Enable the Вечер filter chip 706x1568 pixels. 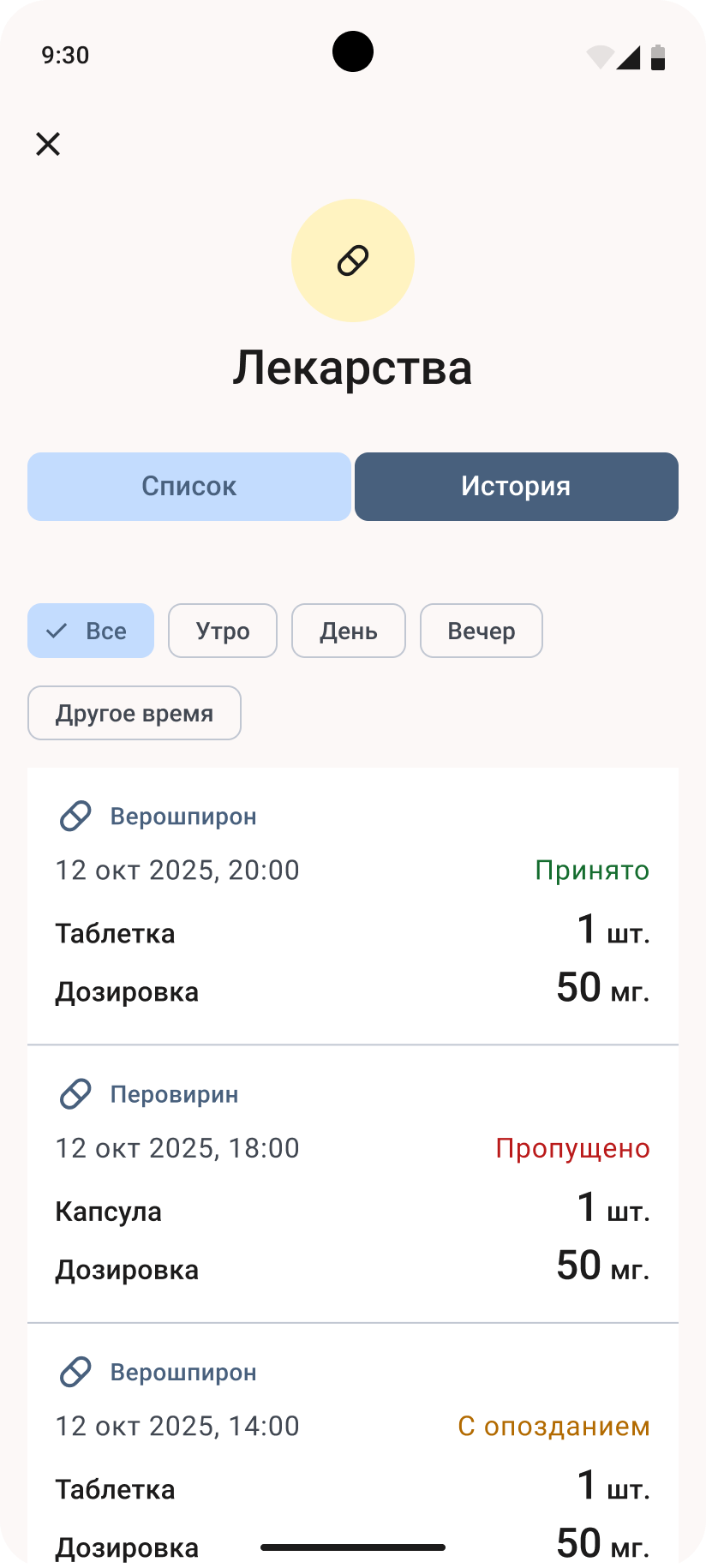(482, 631)
